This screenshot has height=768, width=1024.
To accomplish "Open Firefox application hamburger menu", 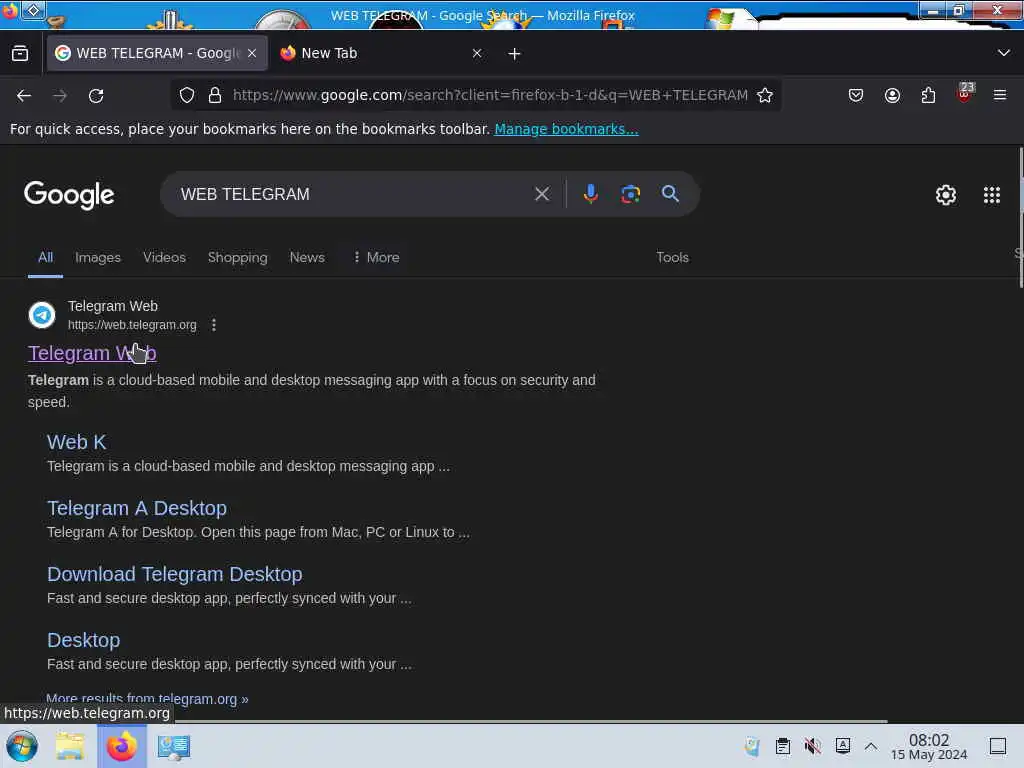I will click(1000, 95).
